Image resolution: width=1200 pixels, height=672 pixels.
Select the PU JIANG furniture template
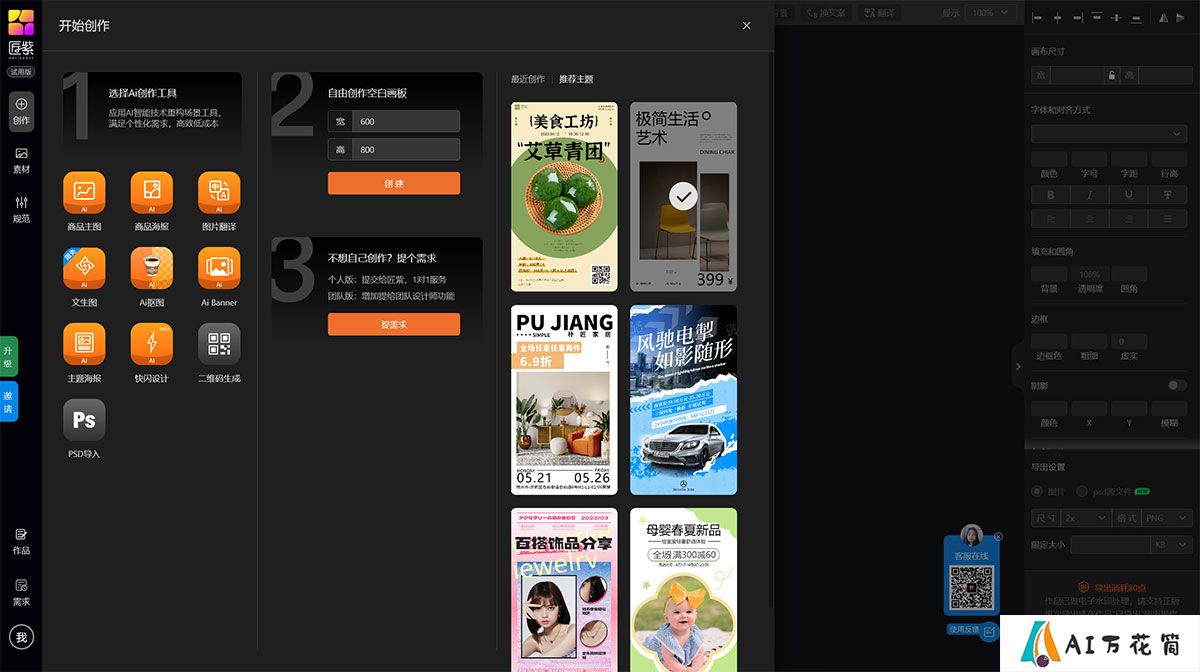click(564, 400)
